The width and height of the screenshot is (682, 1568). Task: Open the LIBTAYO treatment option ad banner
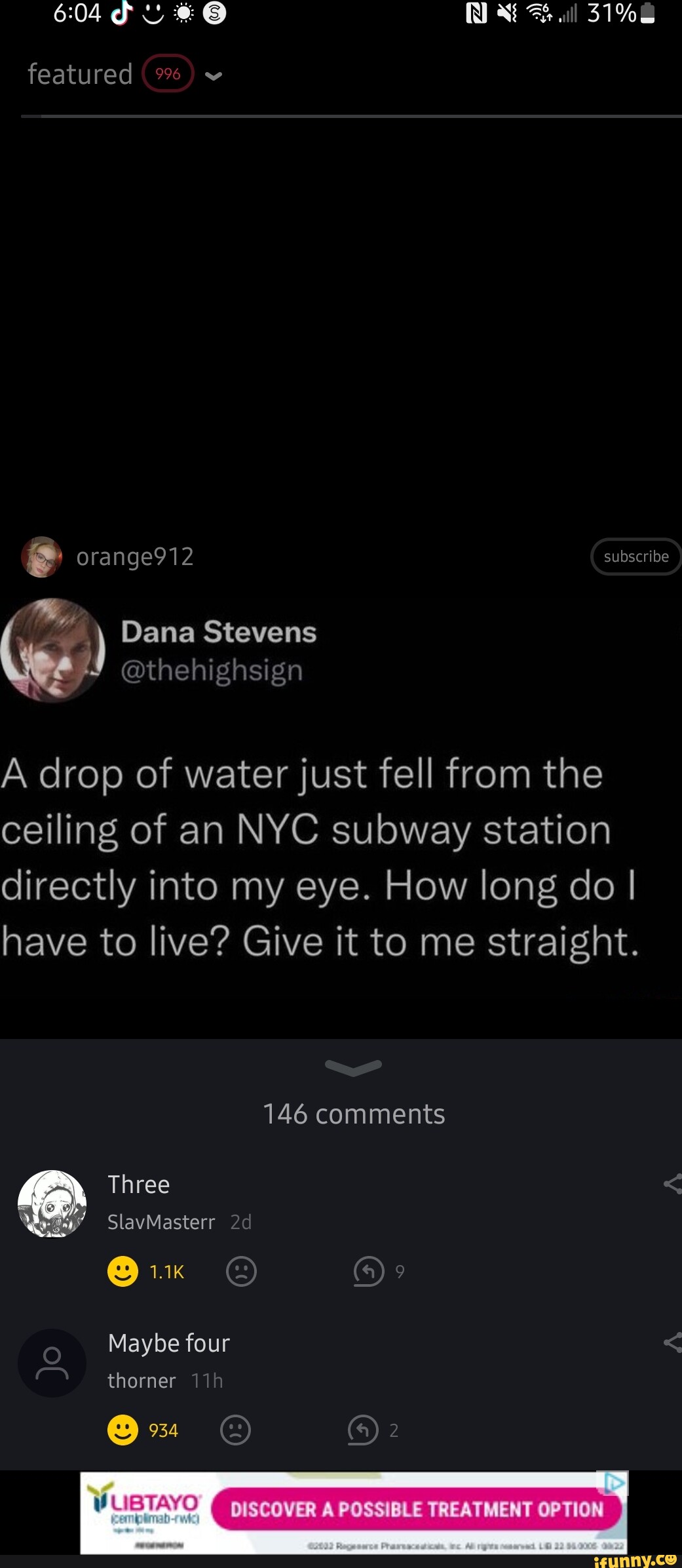354,1509
